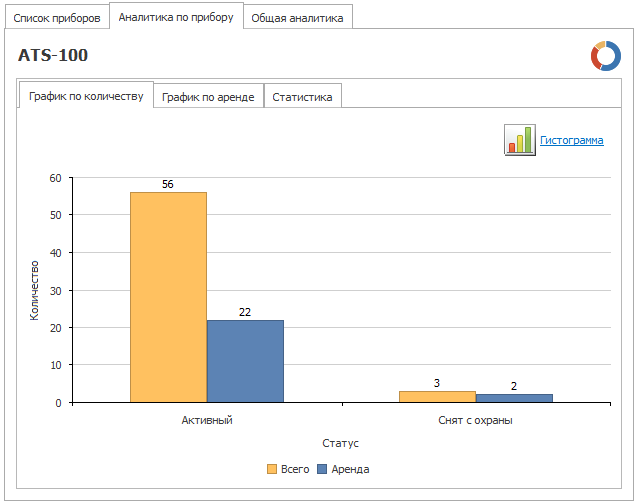Click the orange Активный bar of 56
Image resolution: width=638 pixels, height=503 pixels.
click(x=168, y=297)
